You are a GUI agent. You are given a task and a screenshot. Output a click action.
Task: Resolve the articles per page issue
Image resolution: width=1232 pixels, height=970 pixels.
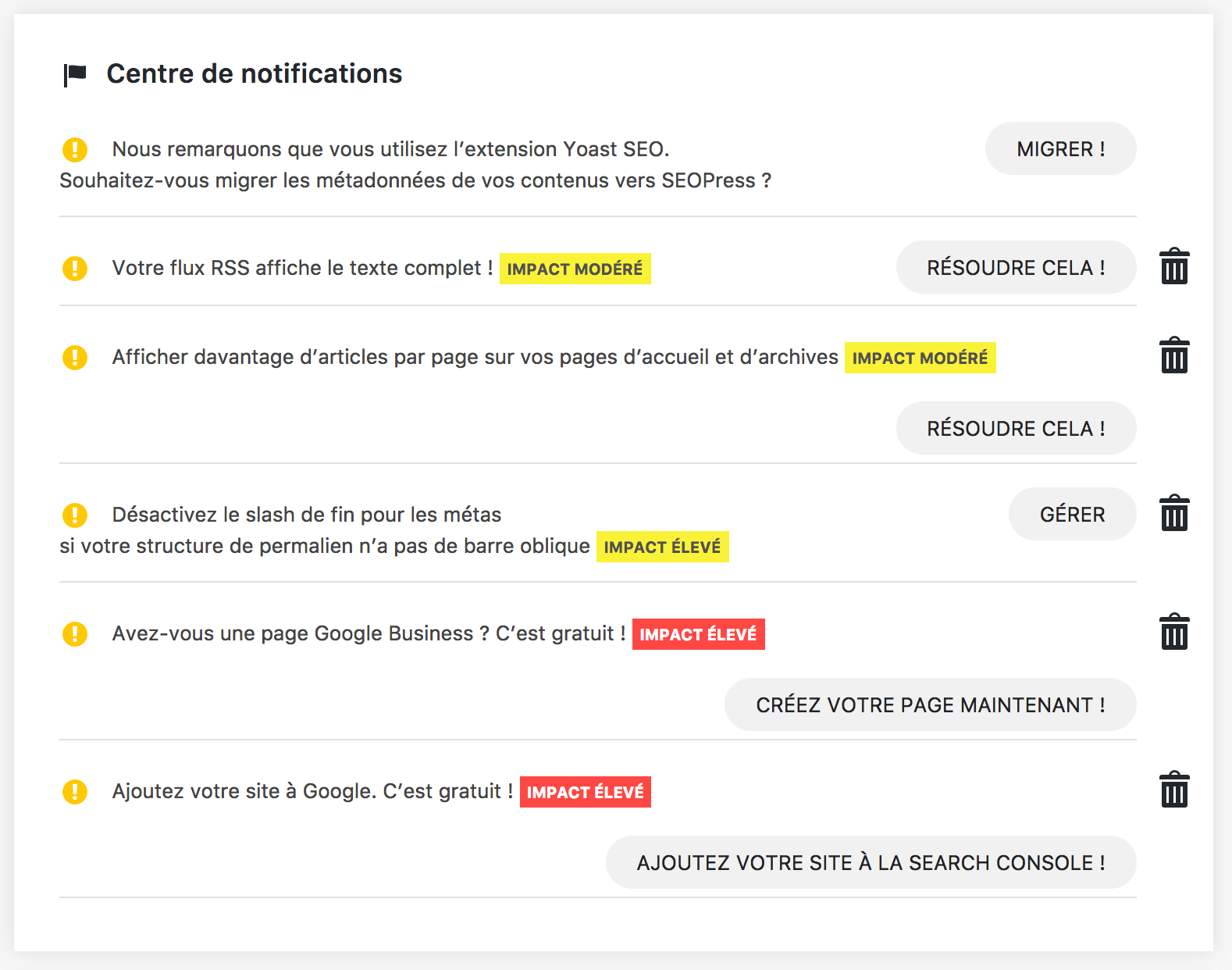point(1015,429)
